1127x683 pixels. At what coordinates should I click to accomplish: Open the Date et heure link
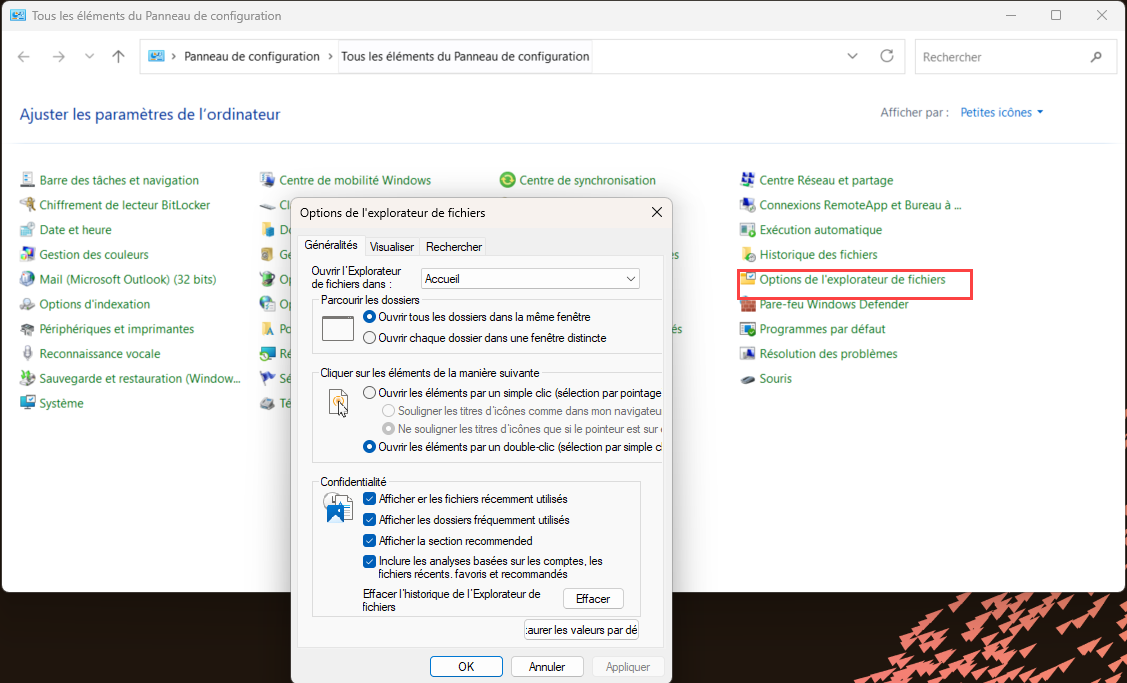75,230
